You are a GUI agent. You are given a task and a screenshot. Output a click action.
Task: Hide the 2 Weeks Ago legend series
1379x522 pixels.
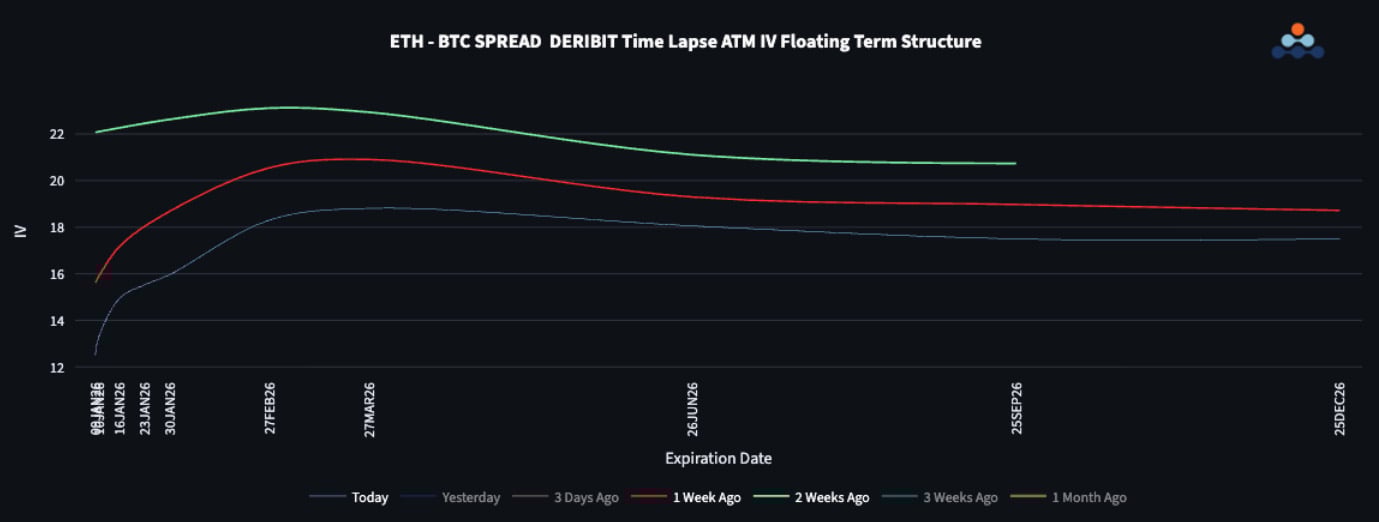831,497
